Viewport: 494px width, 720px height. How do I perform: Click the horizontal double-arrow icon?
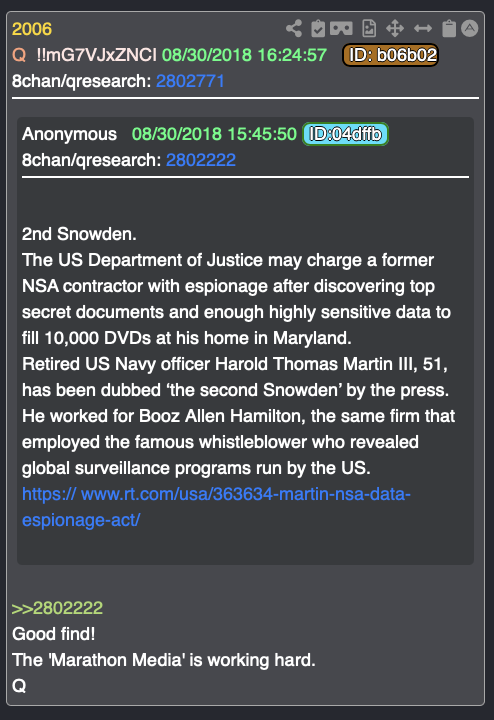click(x=422, y=28)
